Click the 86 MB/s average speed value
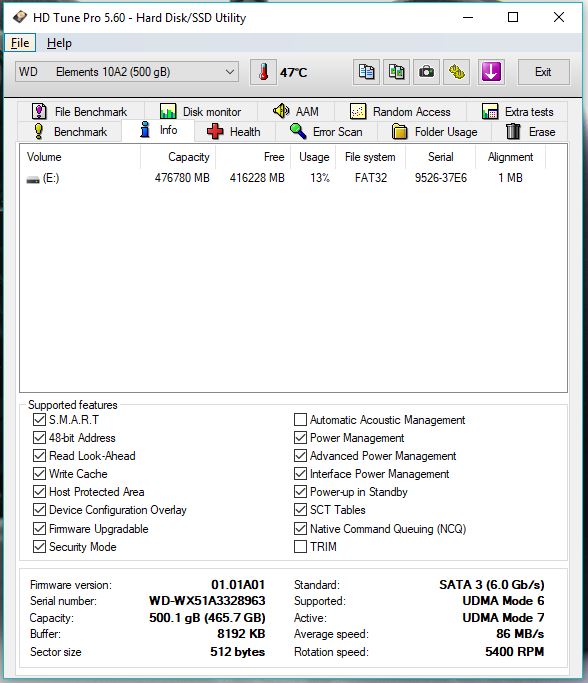 520,634
